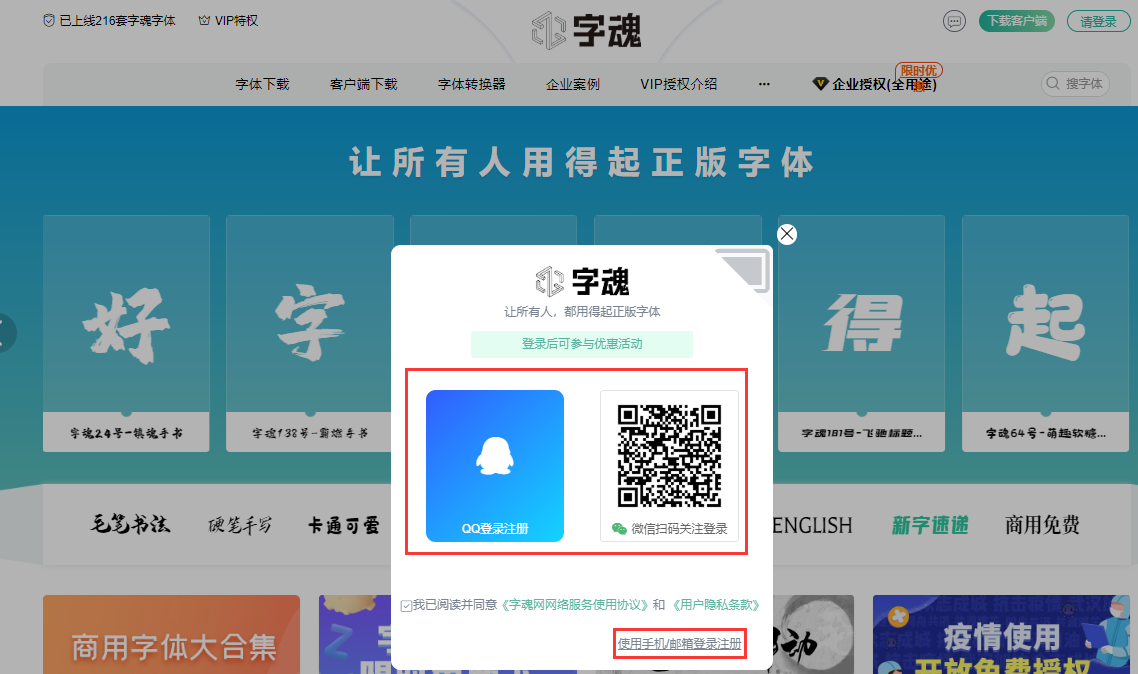
Task: Close the login popup with the X
Action: pos(787,234)
